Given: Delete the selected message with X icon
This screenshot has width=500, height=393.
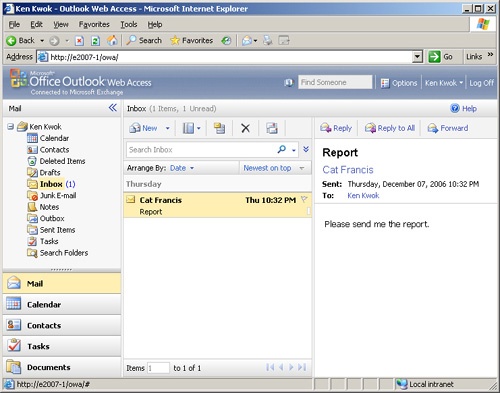Looking at the screenshot, I should coord(245,128).
